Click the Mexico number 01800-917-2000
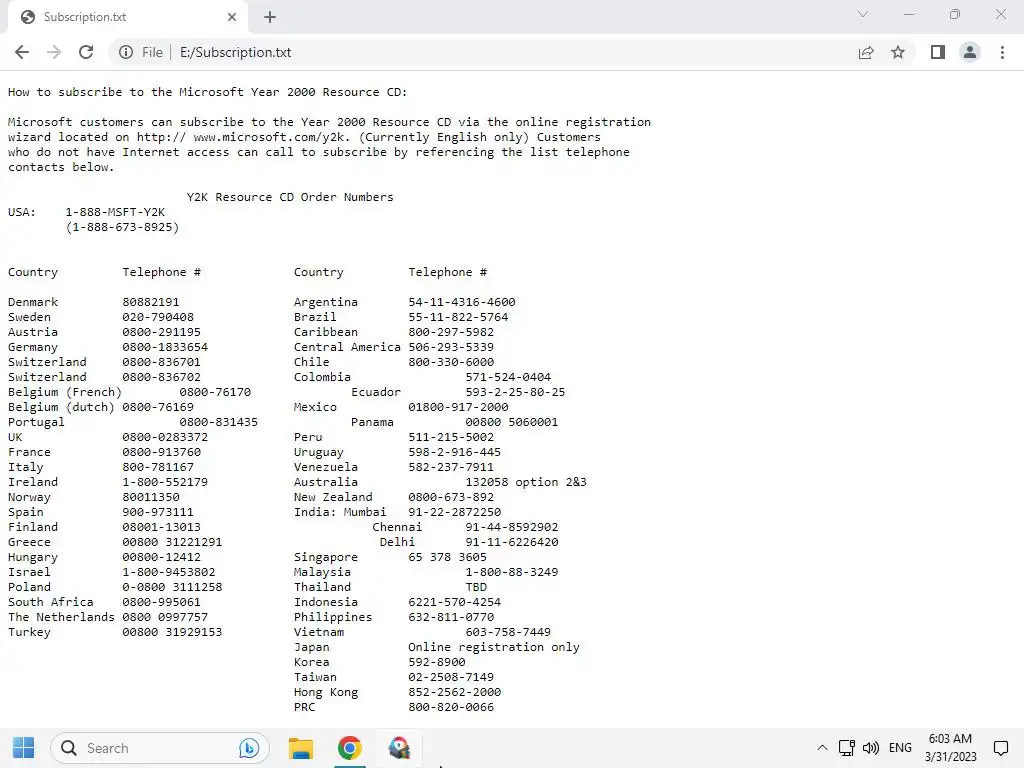The height and width of the screenshot is (768, 1024). click(x=458, y=408)
